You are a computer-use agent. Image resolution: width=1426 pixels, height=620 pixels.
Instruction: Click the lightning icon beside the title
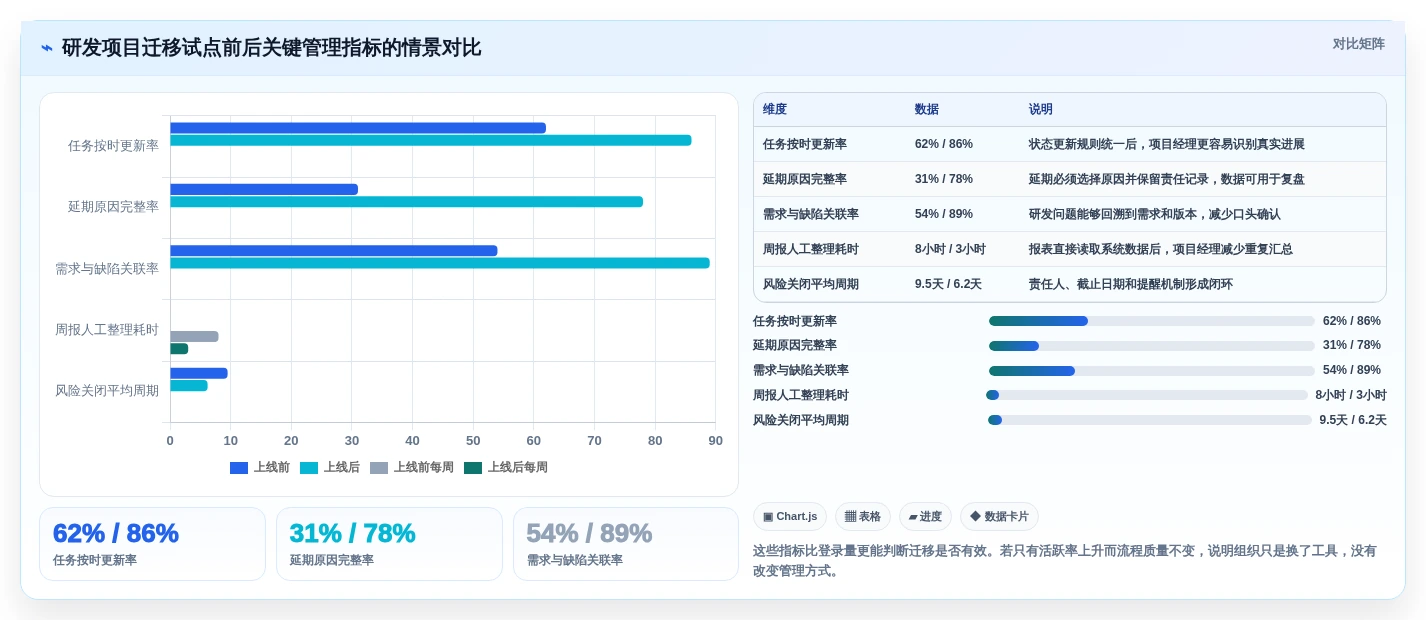(x=47, y=48)
